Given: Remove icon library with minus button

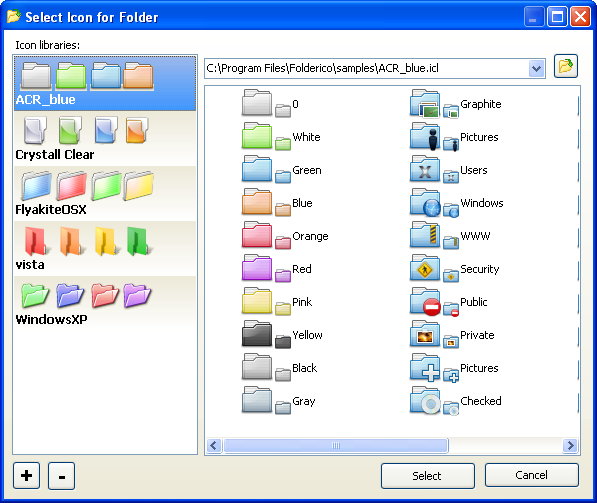Looking at the screenshot, I should (61, 476).
